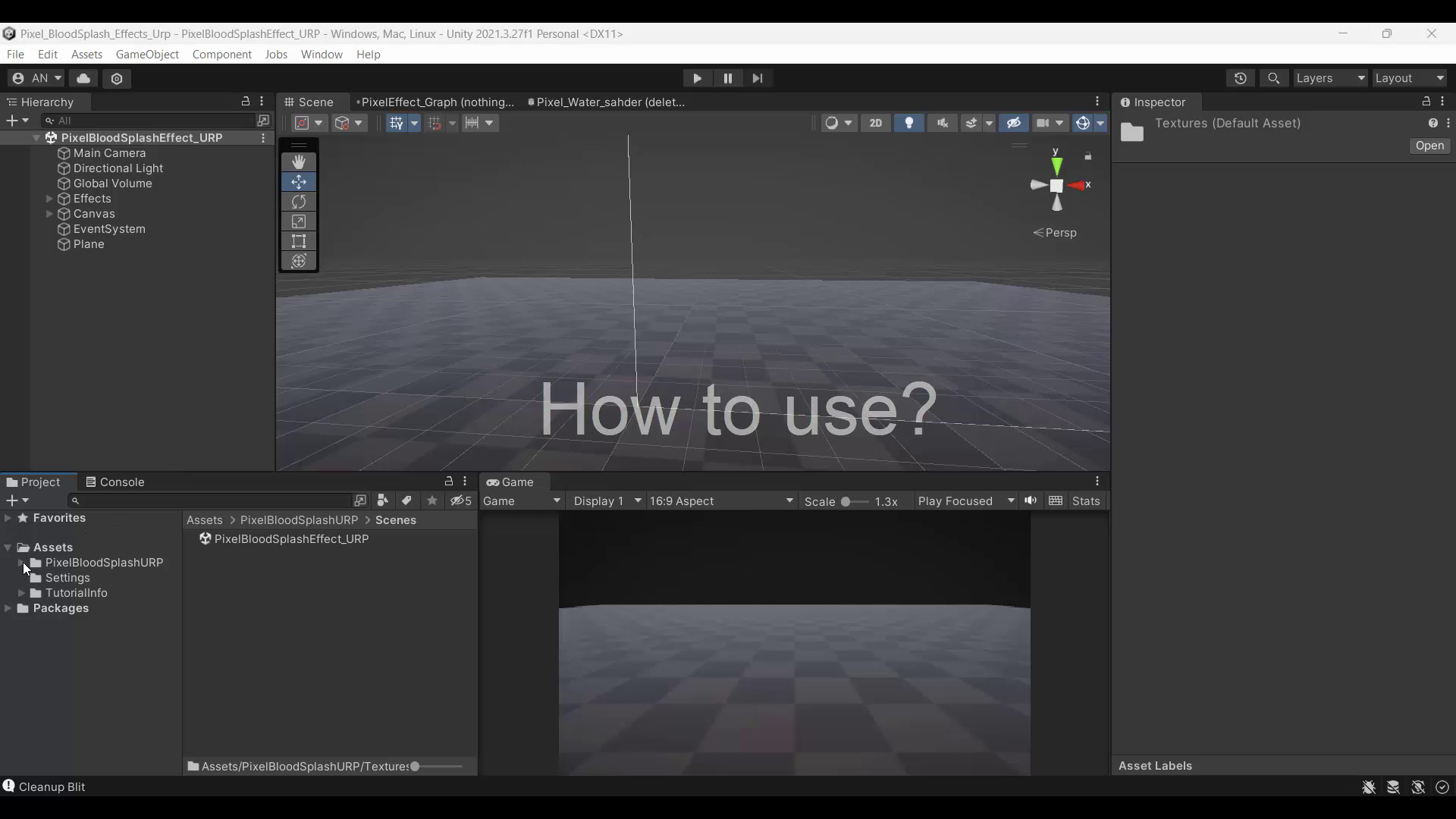This screenshot has width=1456, height=819.
Task: Open the Game view mode dropdown
Action: point(522,500)
